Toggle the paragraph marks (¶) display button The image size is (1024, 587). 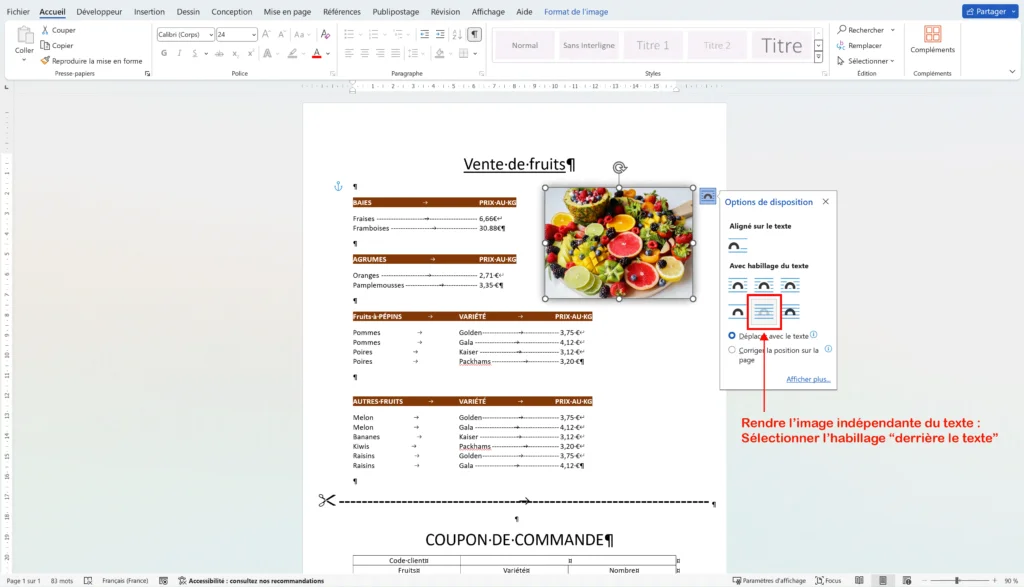click(474, 34)
